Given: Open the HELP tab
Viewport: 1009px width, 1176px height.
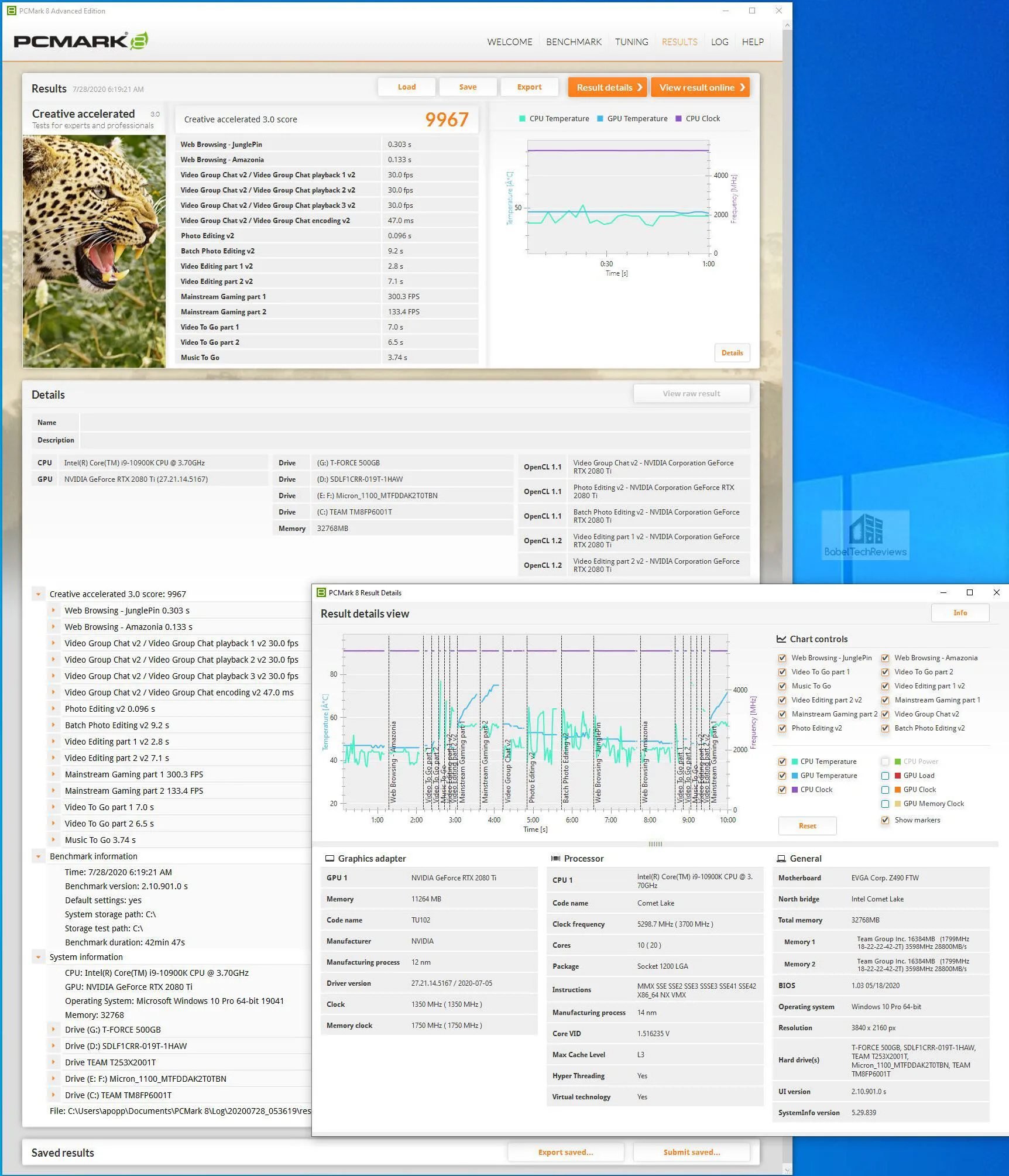Looking at the screenshot, I should click(753, 42).
